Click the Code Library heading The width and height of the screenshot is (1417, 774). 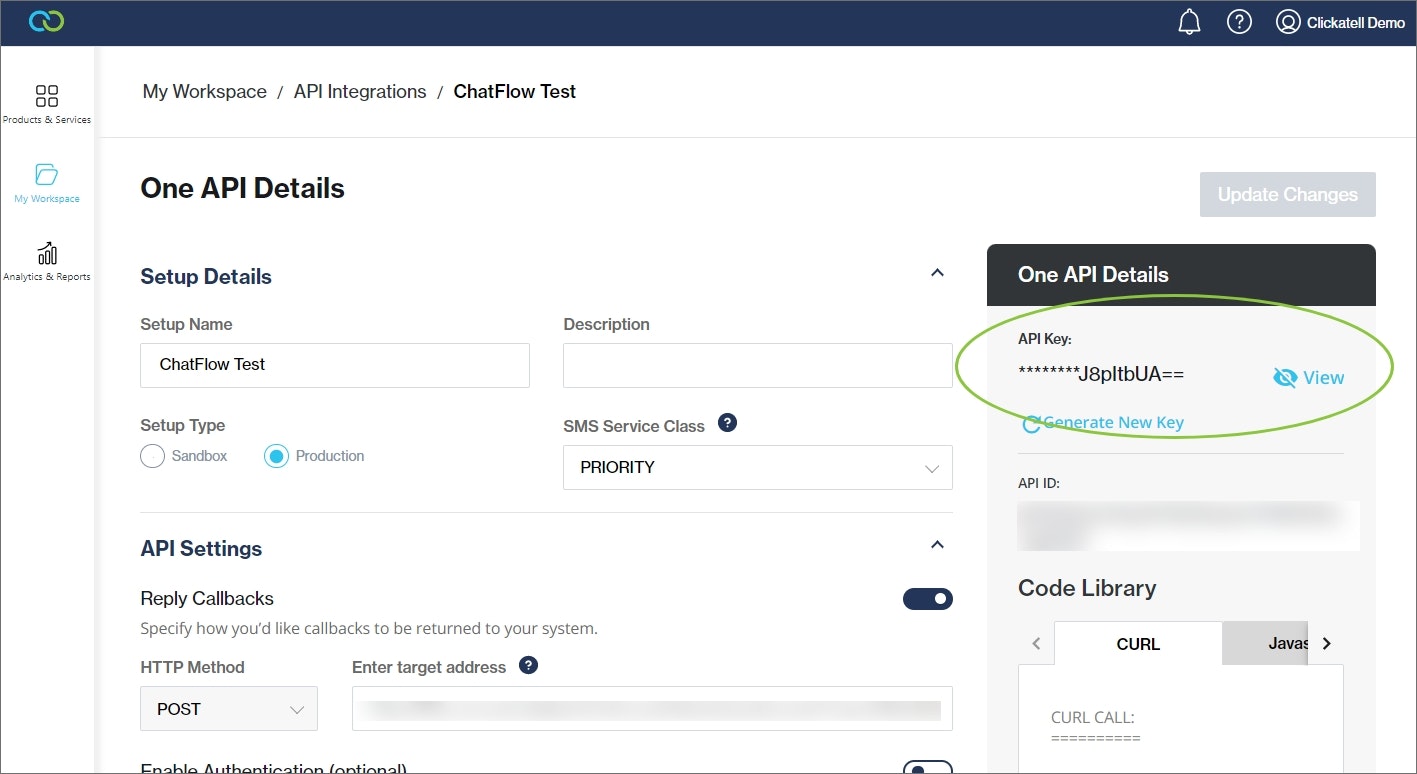(1087, 588)
